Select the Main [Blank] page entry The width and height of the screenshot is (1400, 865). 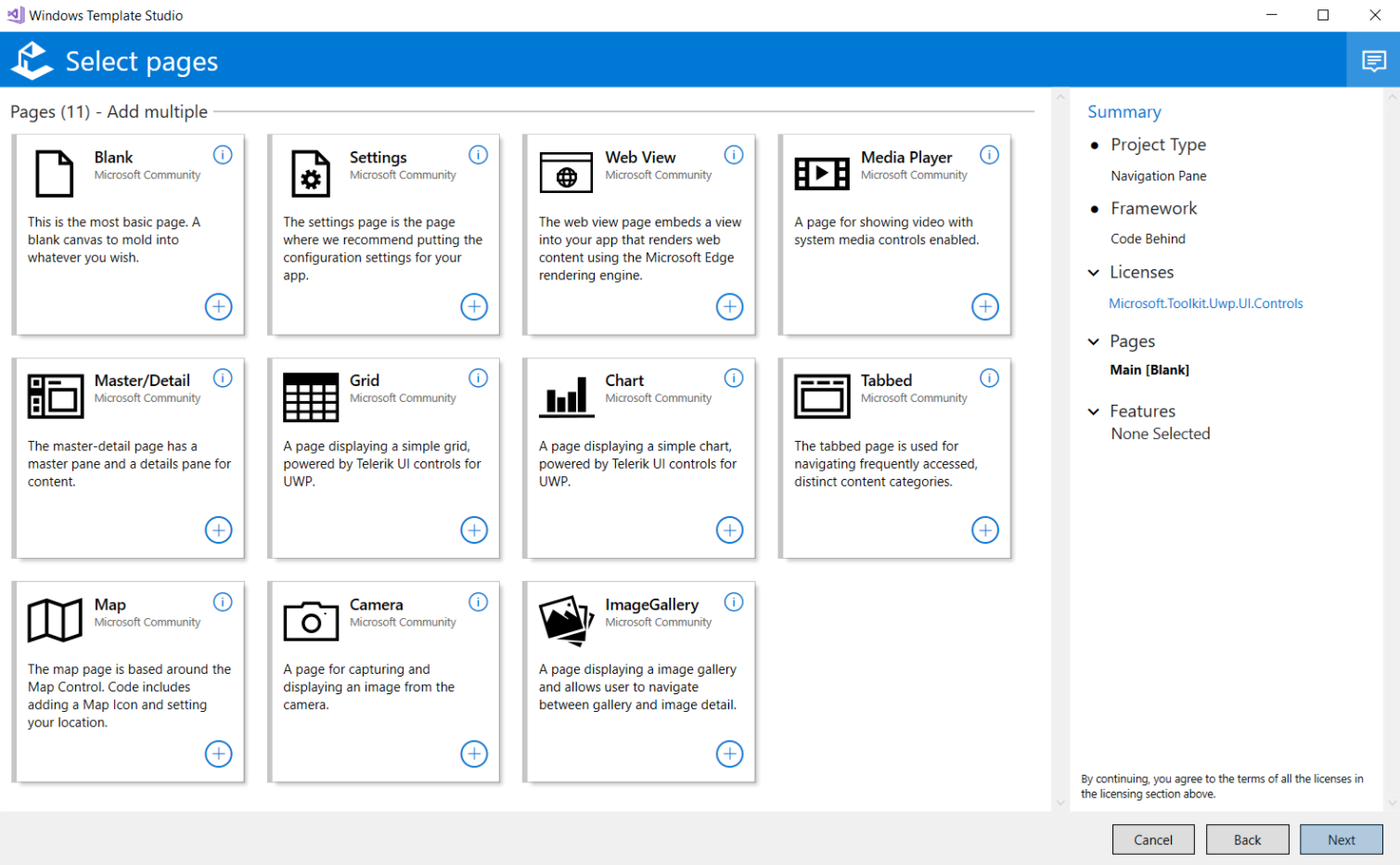click(x=1149, y=369)
